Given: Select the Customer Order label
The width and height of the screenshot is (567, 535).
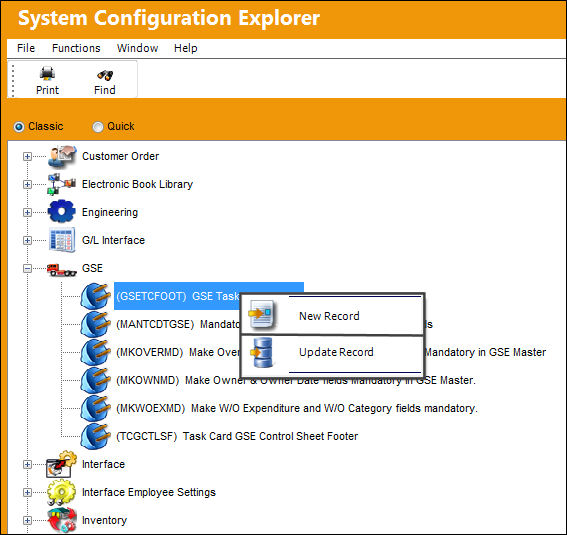Looking at the screenshot, I should pyautogui.click(x=120, y=156).
